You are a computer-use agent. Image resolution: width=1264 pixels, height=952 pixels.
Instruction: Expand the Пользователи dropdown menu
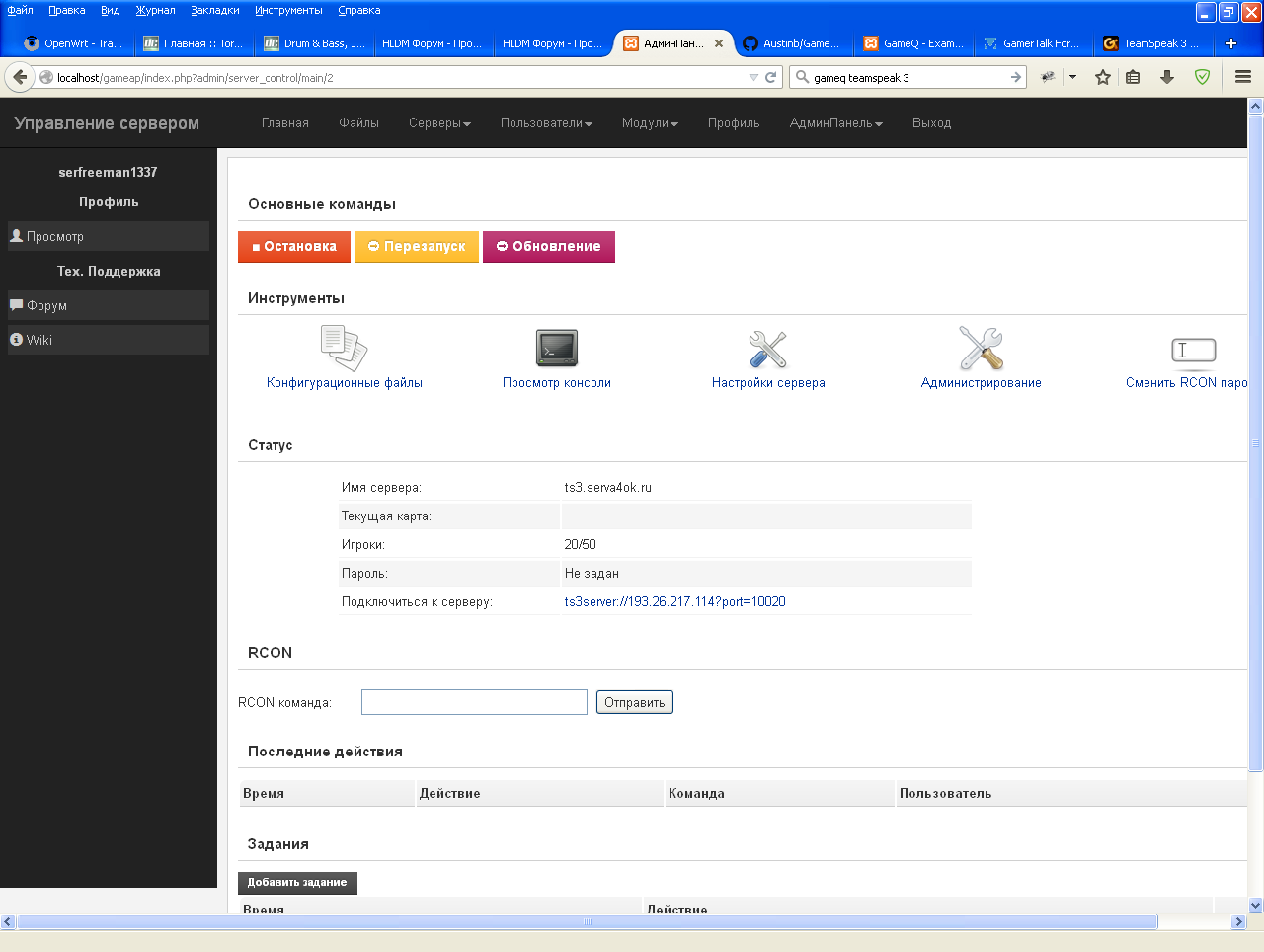coord(546,123)
